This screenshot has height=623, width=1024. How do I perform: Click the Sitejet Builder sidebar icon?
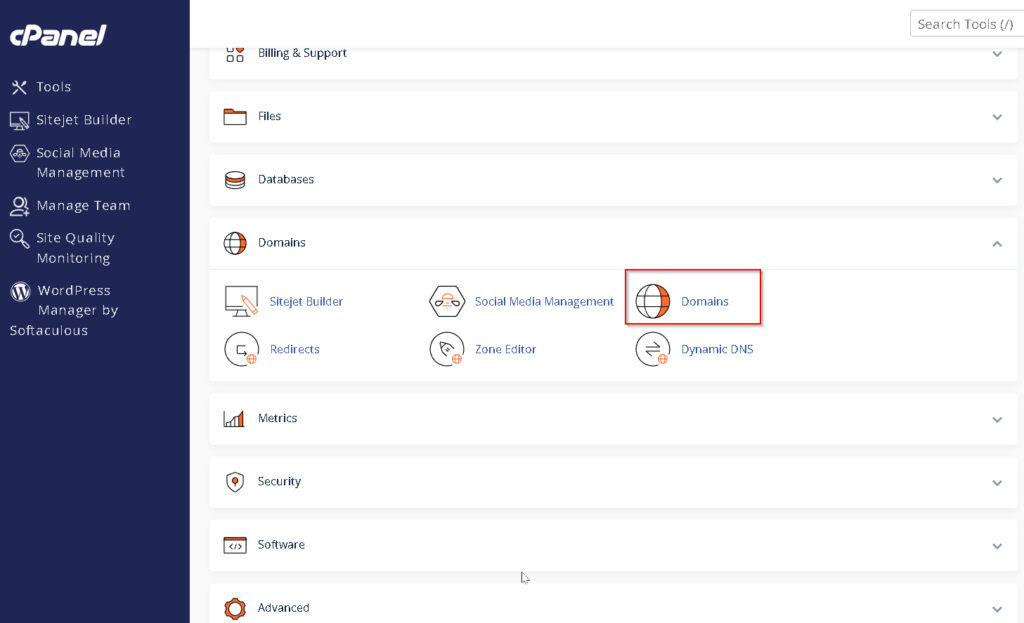point(19,120)
